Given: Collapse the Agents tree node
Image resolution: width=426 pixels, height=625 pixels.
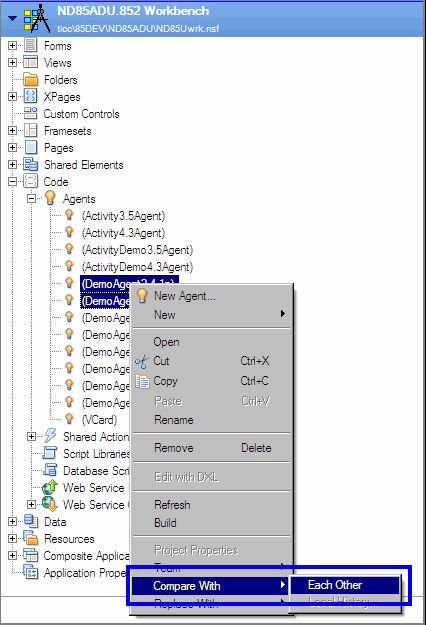Looking at the screenshot, I should pyautogui.click(x=31, y=198).
